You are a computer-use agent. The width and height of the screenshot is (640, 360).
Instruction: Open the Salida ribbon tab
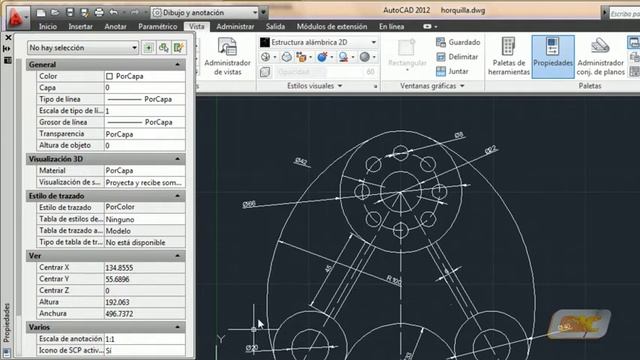[276, 27]
